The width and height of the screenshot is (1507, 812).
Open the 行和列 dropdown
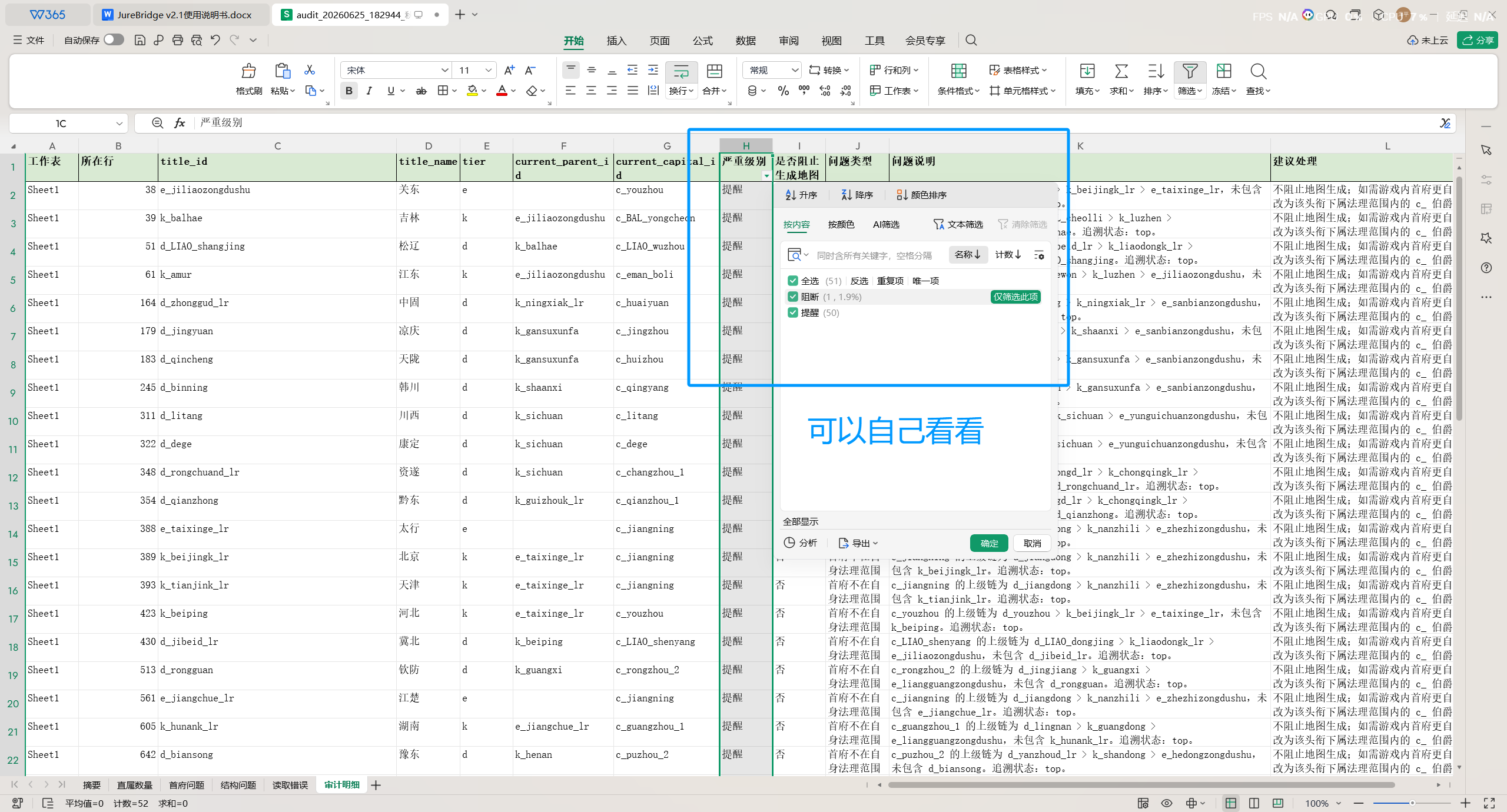(894, 70)
